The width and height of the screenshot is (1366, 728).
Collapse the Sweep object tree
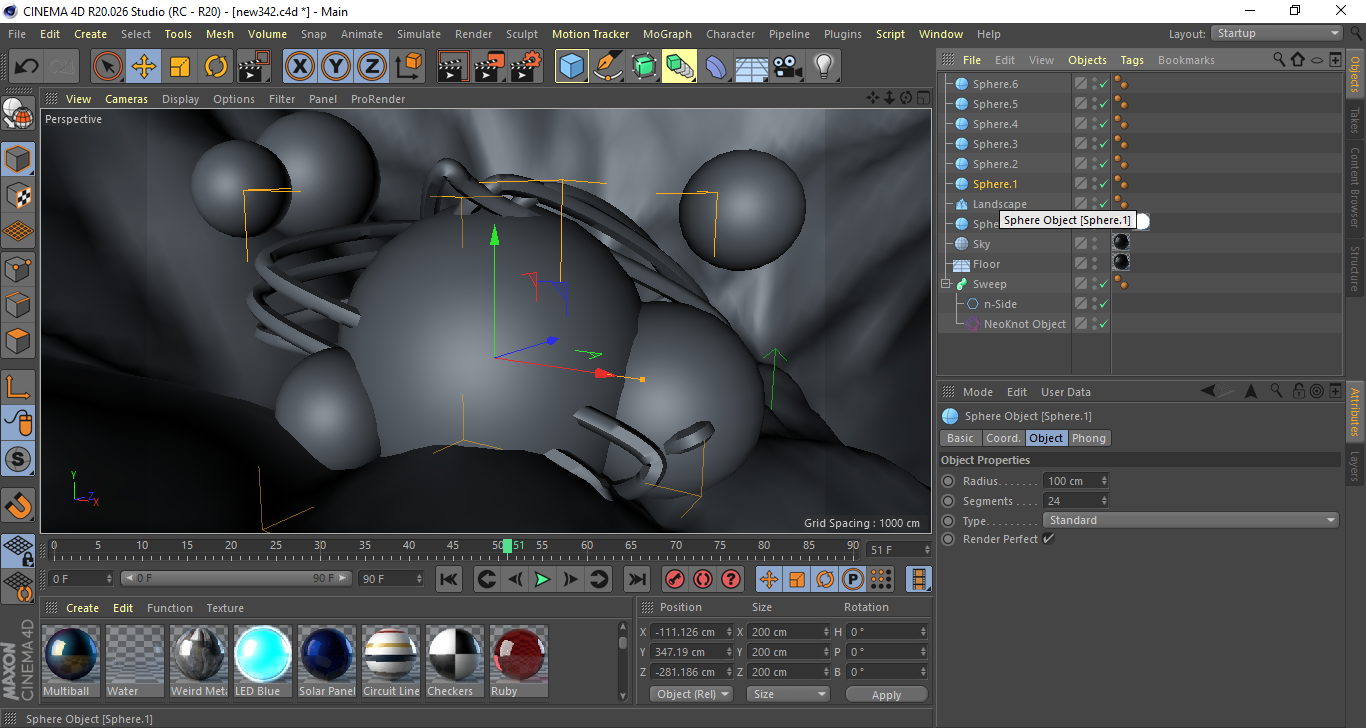tap(945, 284)
